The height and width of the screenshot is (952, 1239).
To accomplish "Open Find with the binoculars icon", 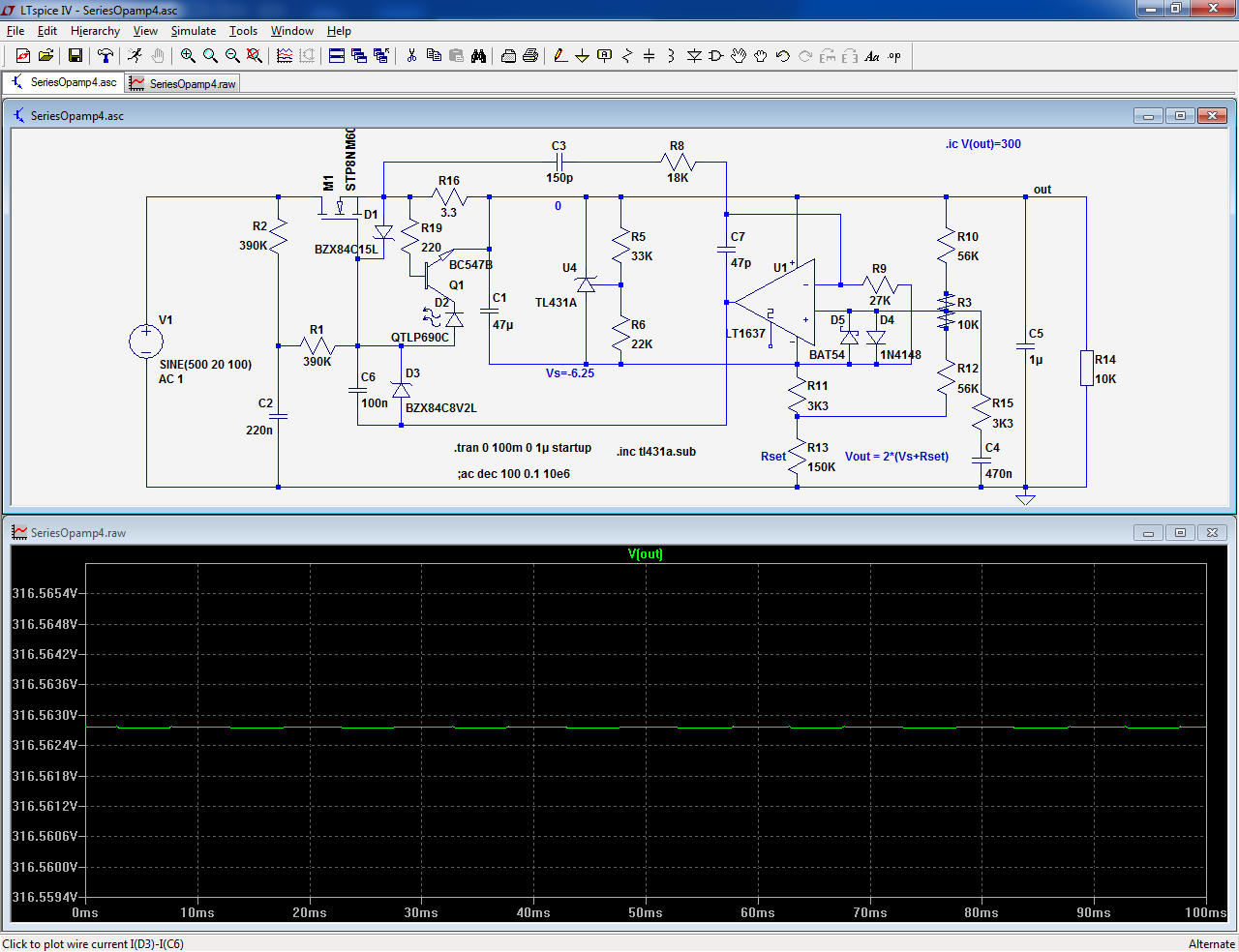I will [x=478, y=56].
